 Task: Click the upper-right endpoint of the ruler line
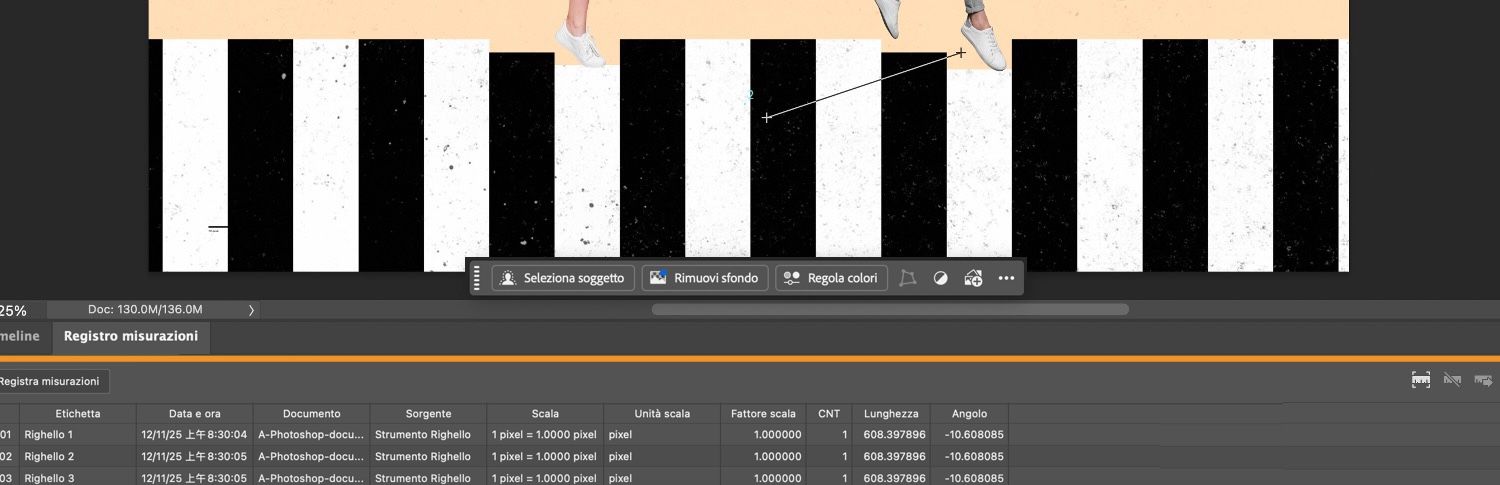click(961, 53)
